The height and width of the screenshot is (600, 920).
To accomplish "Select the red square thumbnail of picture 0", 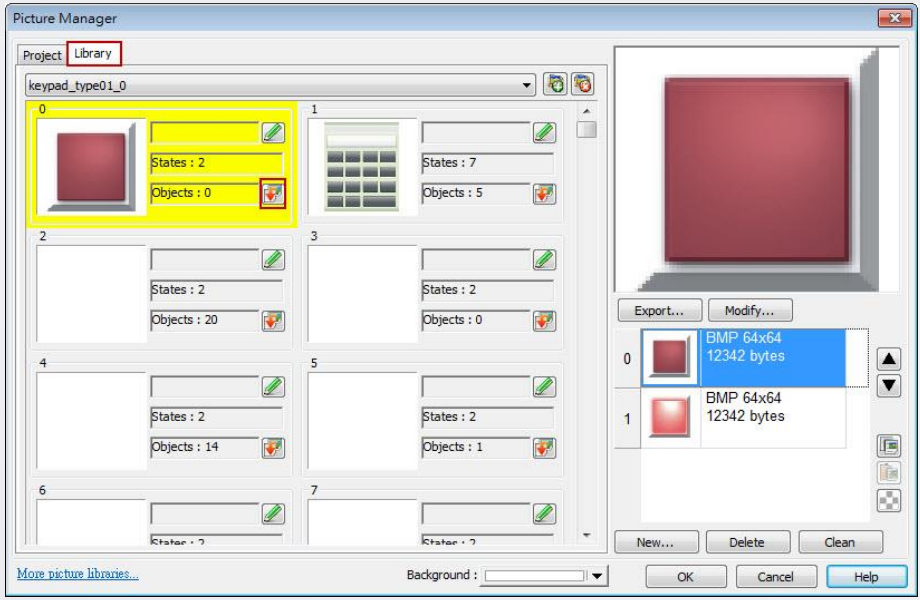I will pyautogui.click(x=91, y=167).
